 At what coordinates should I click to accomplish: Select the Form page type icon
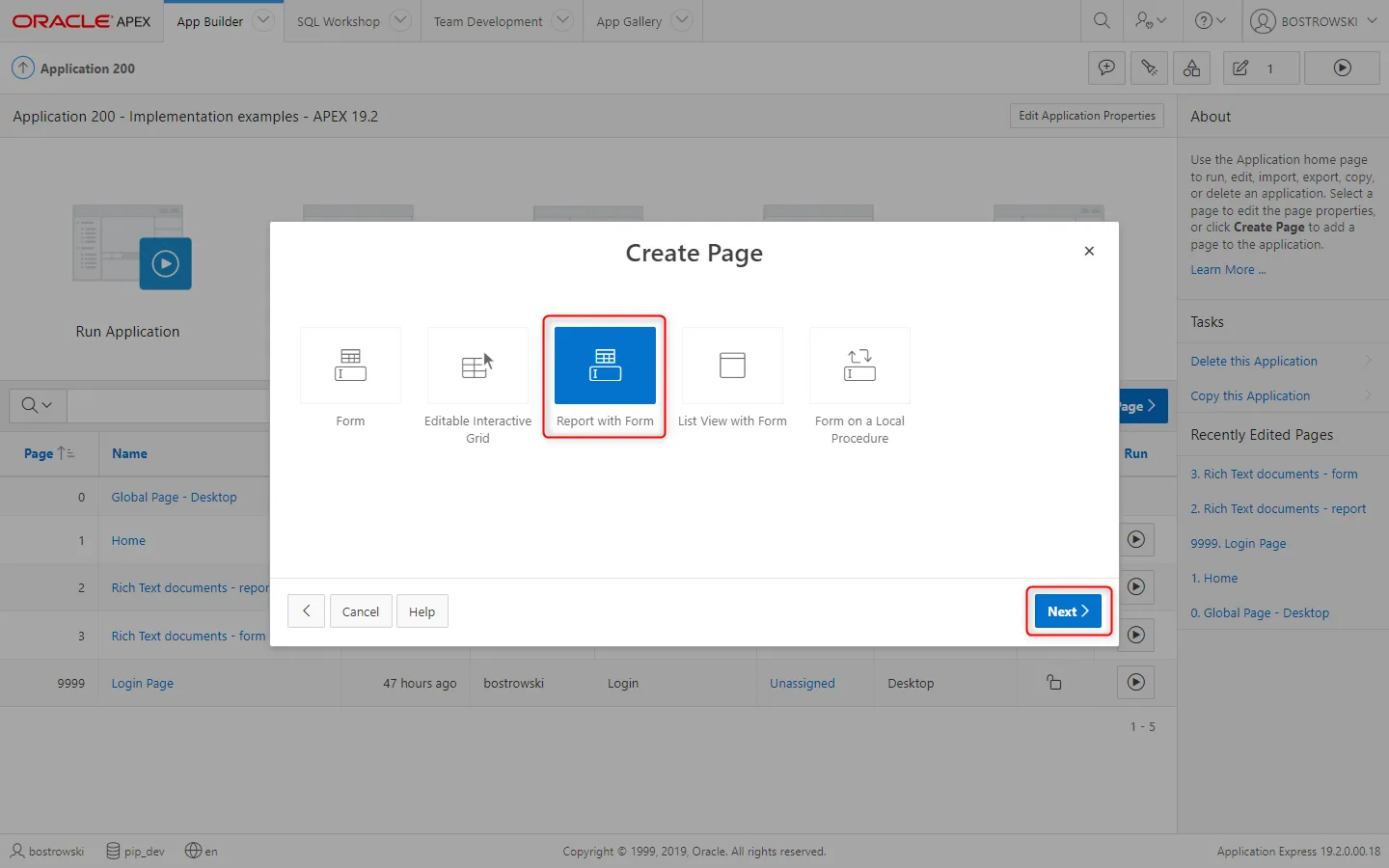(350, 366)
